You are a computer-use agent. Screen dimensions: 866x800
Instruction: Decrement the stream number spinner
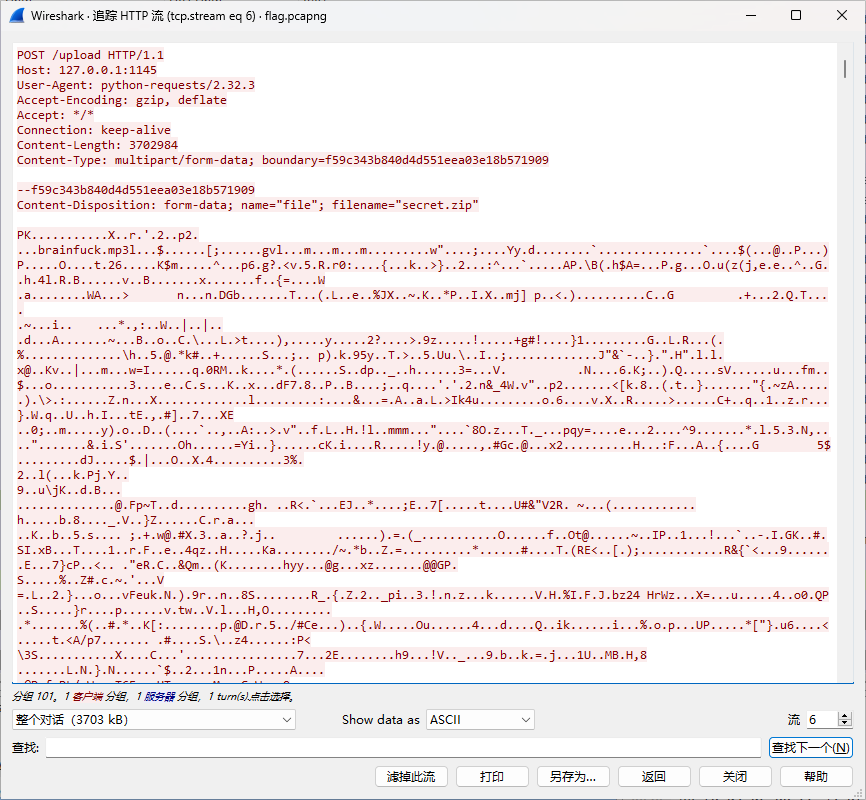(x=845, y=723)
